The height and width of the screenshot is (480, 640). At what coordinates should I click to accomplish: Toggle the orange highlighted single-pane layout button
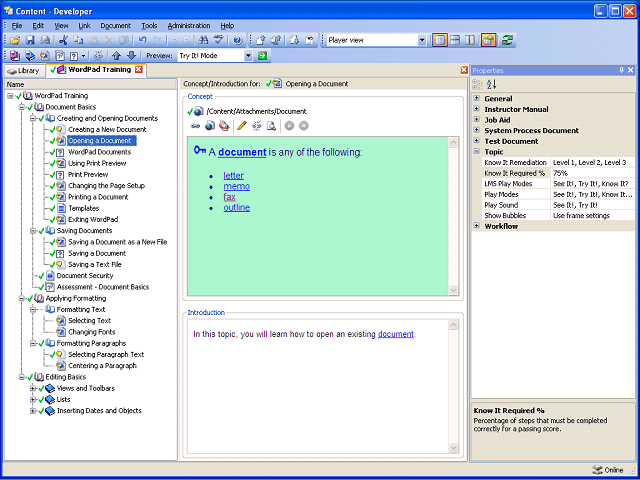click(440, 40)
